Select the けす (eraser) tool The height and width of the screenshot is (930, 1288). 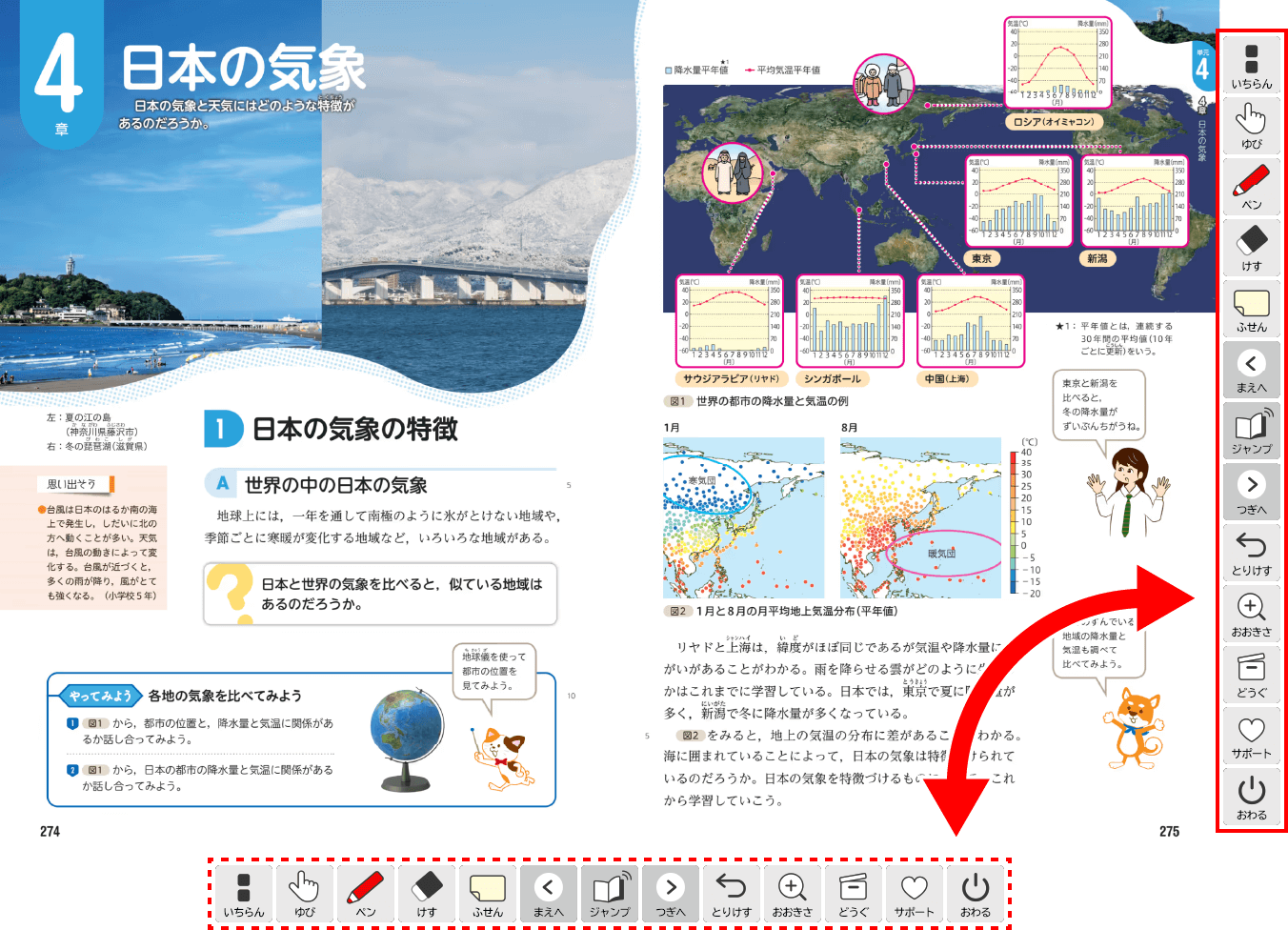[1251, 247]
